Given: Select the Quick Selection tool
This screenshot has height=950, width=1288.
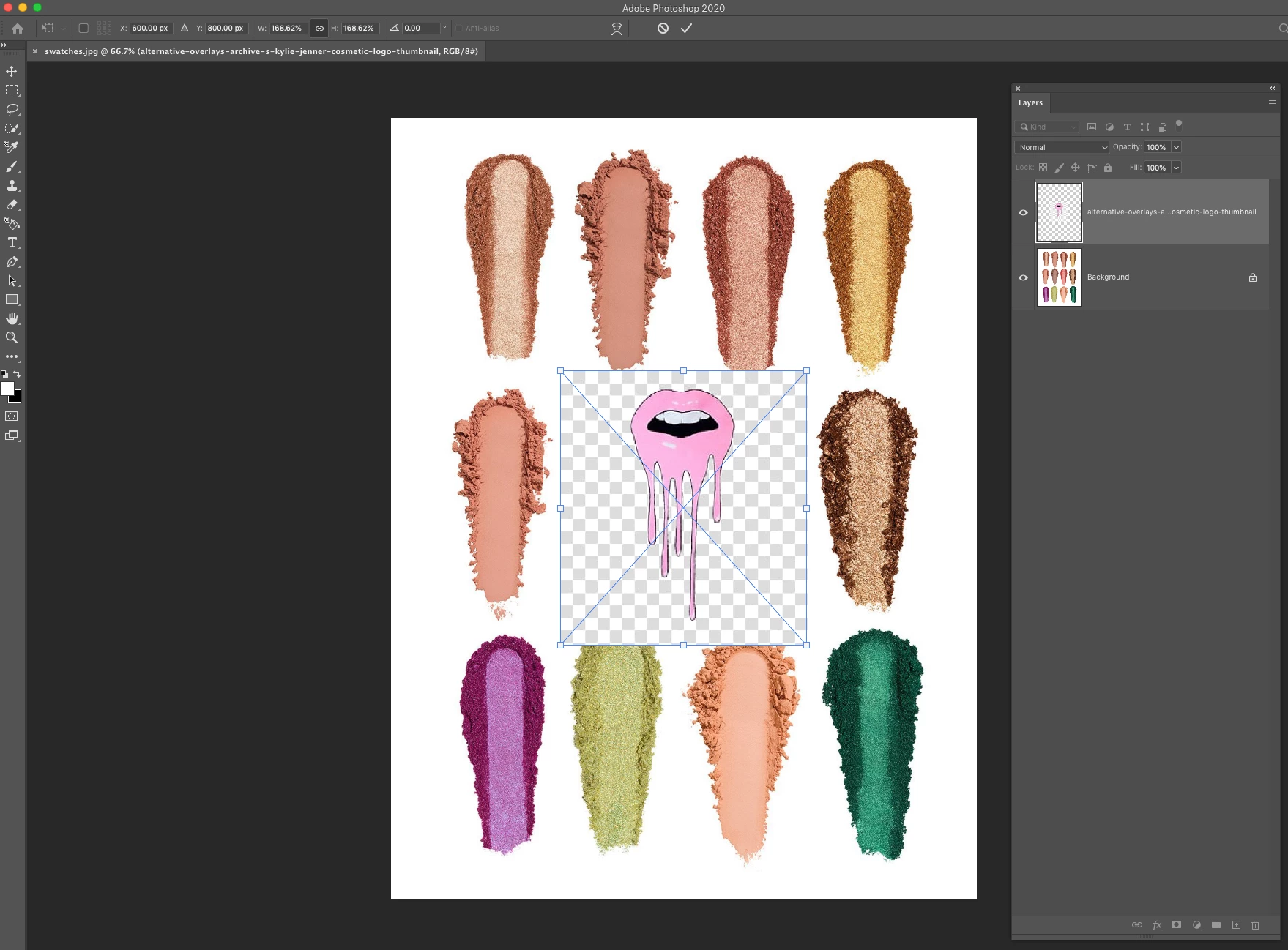Looking at the screenshot, I should (12, 128).
